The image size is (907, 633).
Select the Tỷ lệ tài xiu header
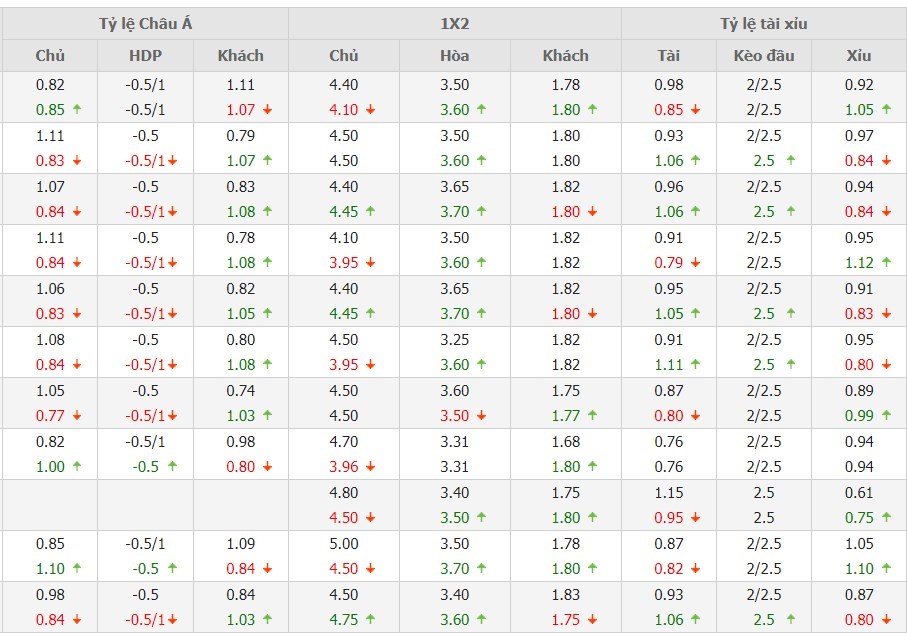[x=763, y=24]
